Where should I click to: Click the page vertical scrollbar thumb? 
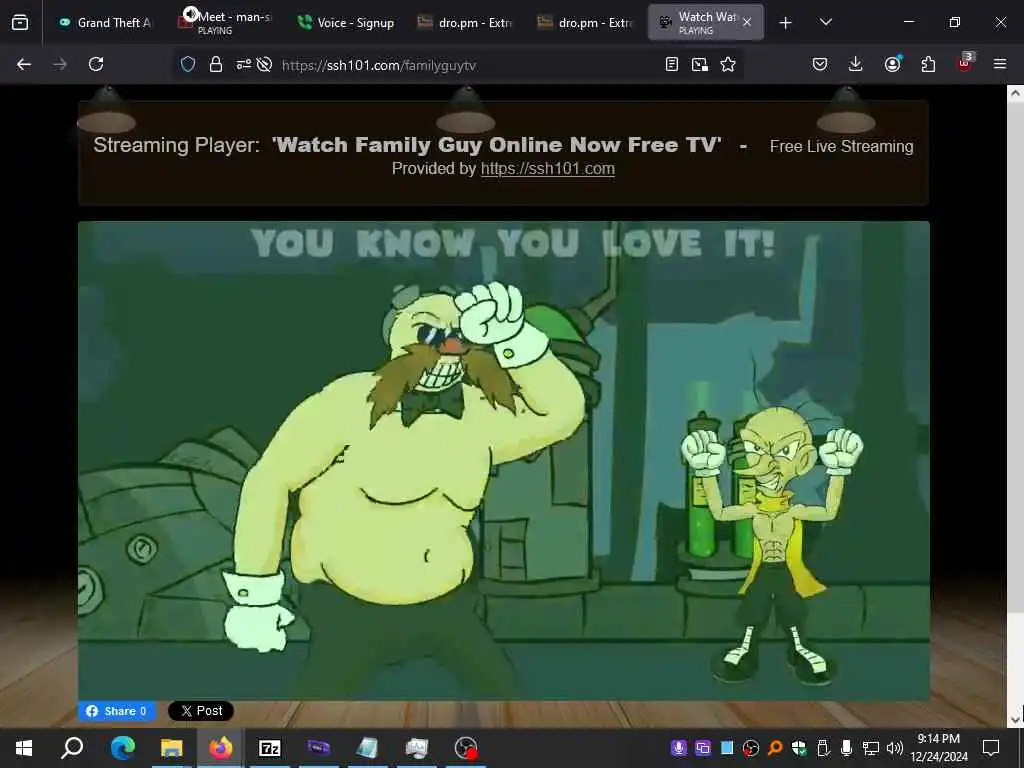(x=1015, y=357)
